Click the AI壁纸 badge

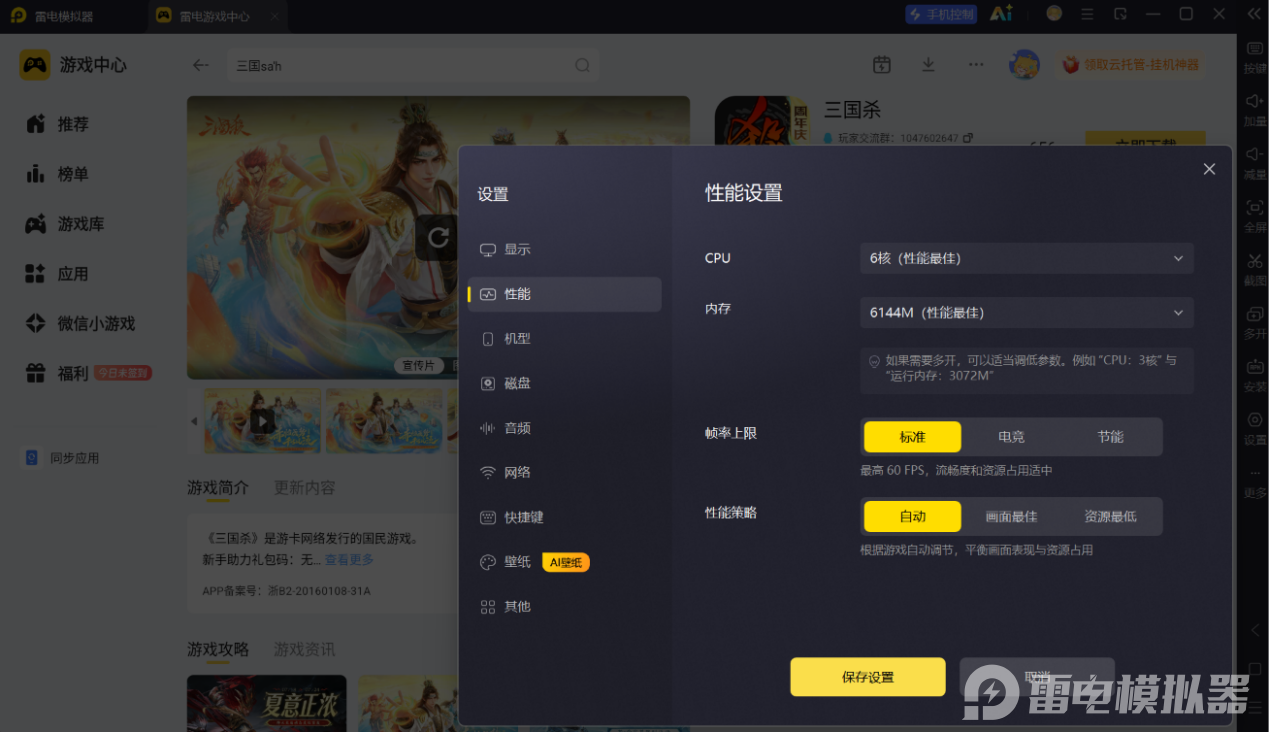(566, 562)
